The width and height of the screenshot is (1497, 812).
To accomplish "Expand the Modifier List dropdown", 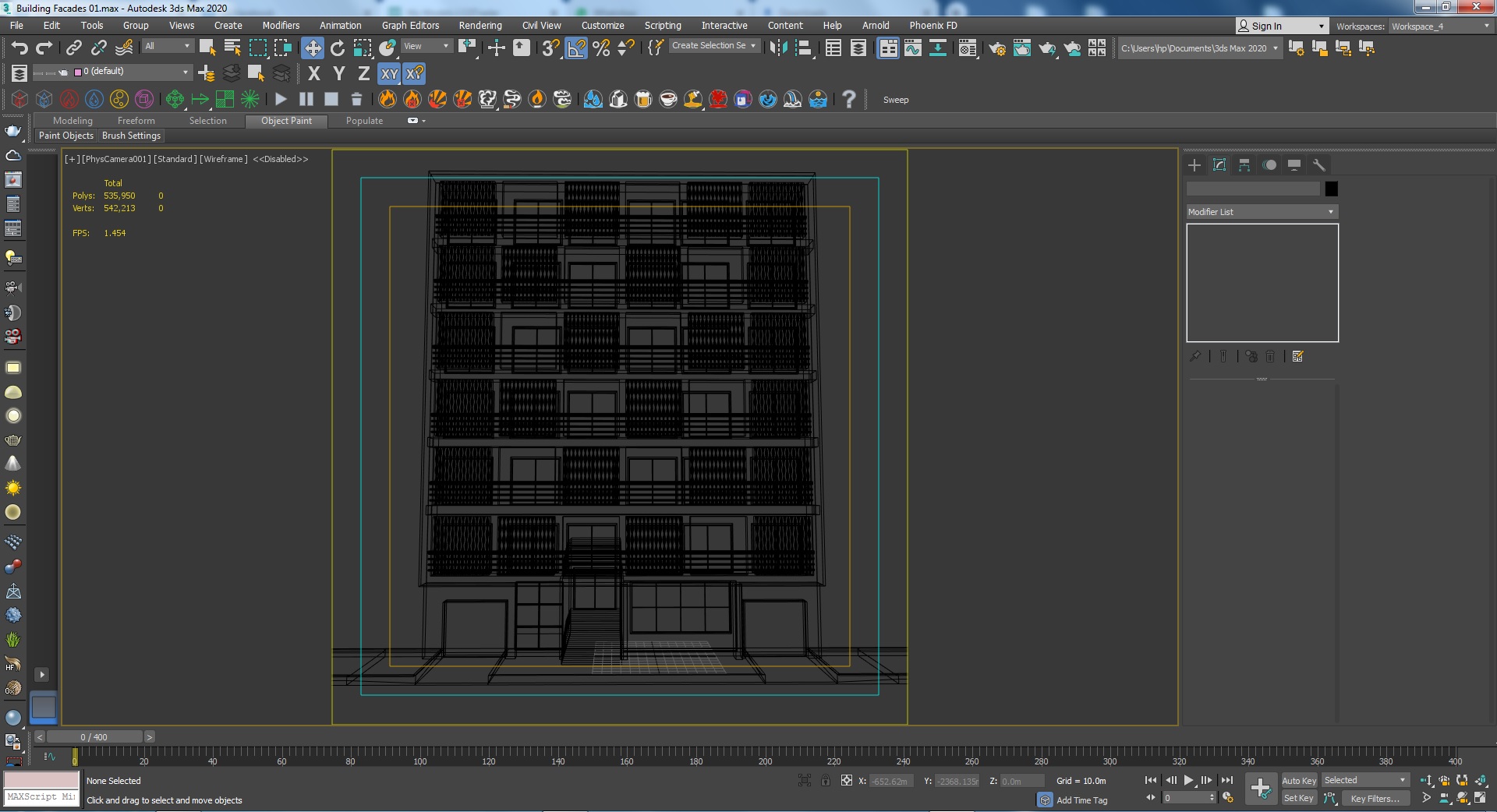I will tap(1261, 212).
